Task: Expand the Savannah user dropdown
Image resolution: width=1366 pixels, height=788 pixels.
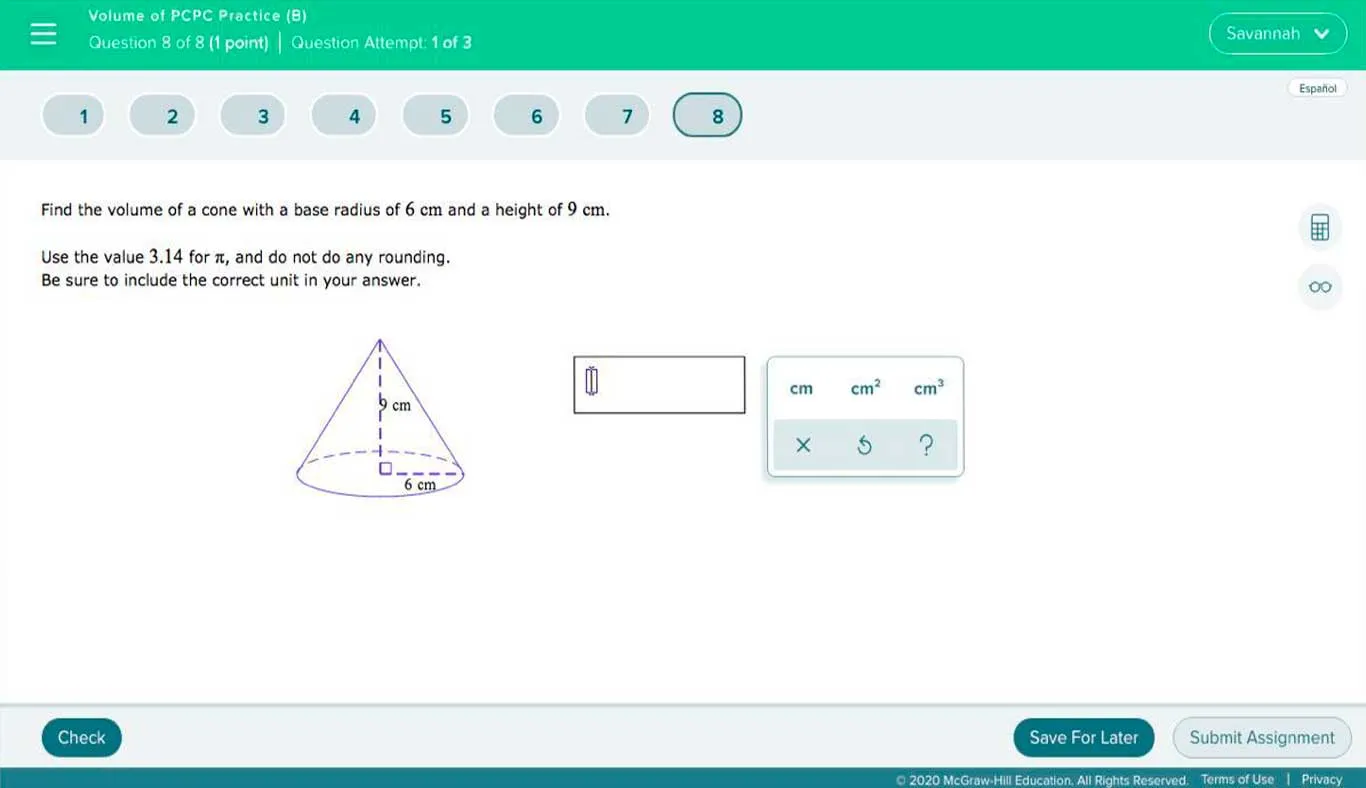Action: tap(1277, 33)
